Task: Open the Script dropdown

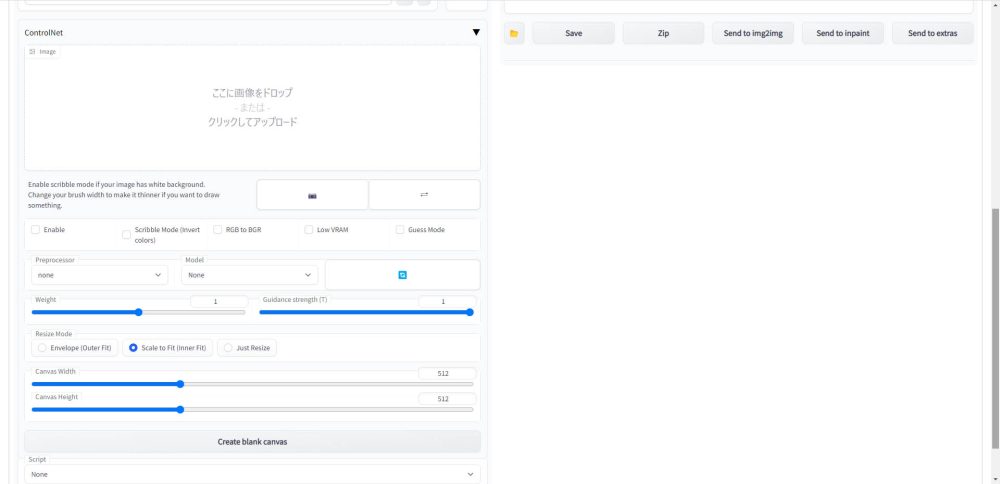Action: [x=252, y=474]
